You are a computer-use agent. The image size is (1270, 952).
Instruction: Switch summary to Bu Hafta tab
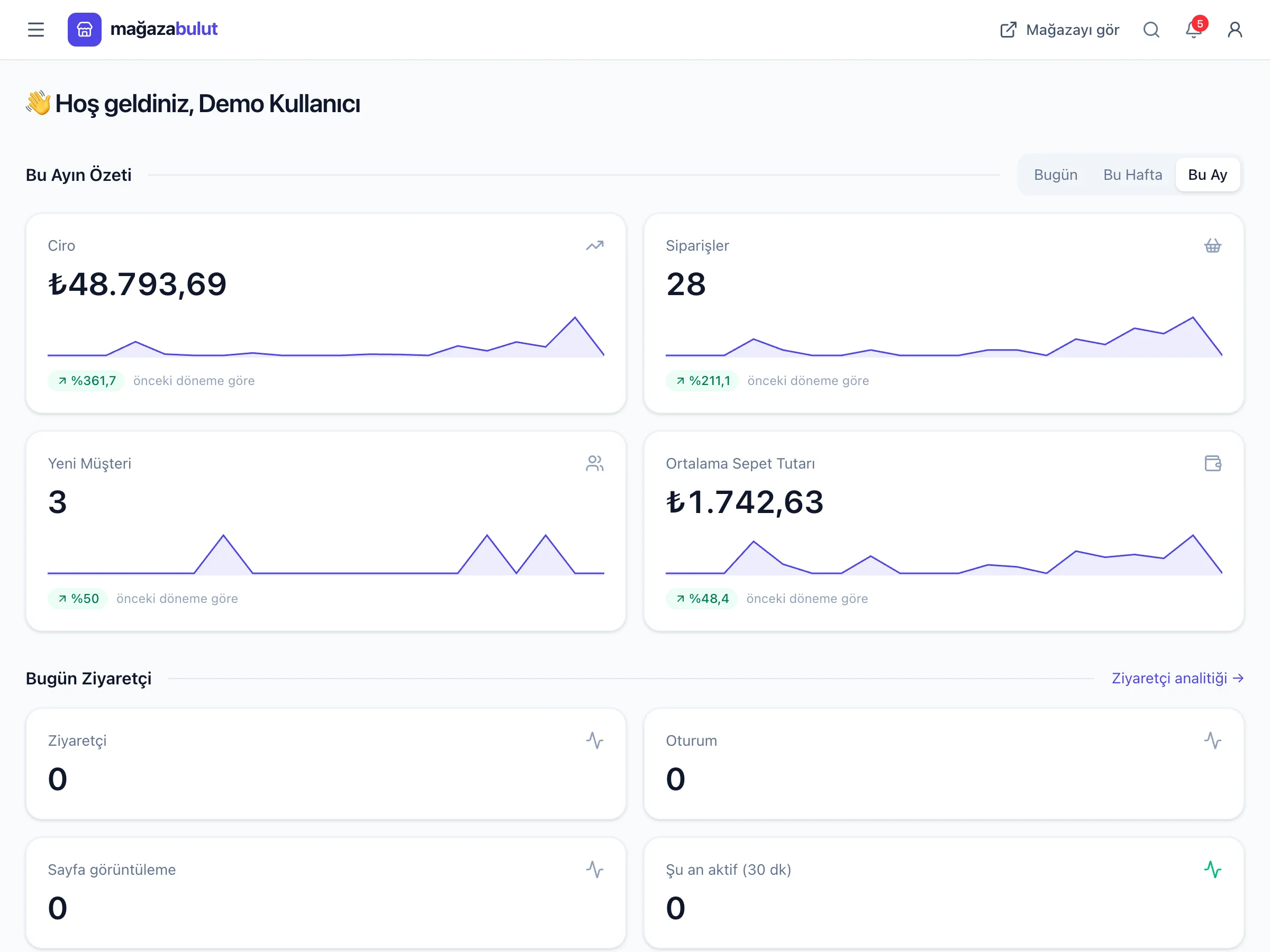(1132, 175)
